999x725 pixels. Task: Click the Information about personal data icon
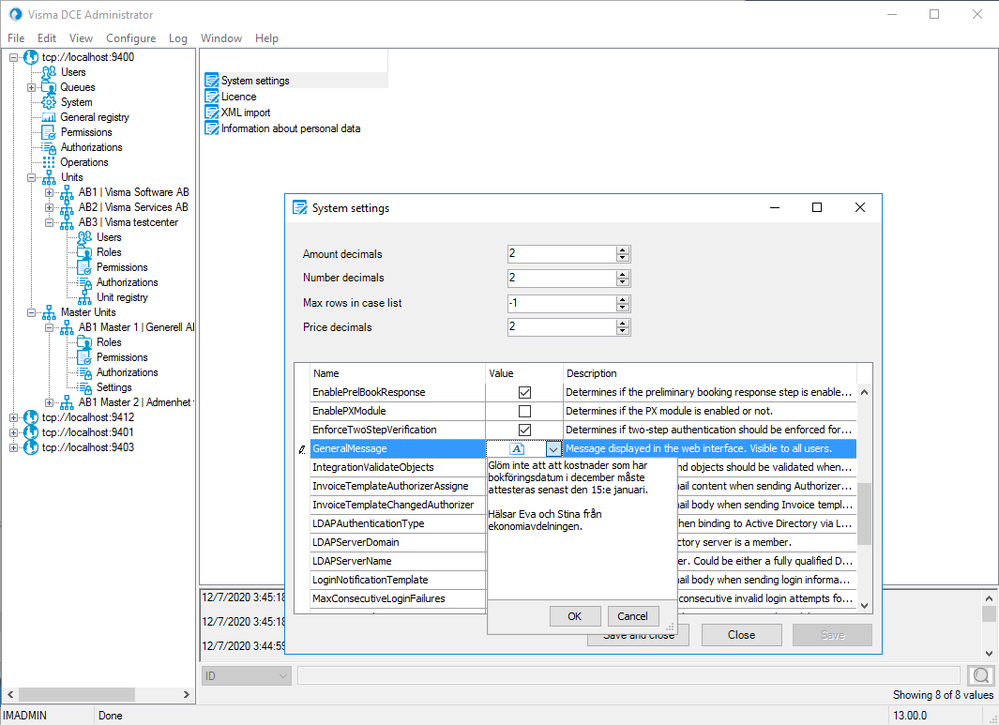(x=212, y=128)
